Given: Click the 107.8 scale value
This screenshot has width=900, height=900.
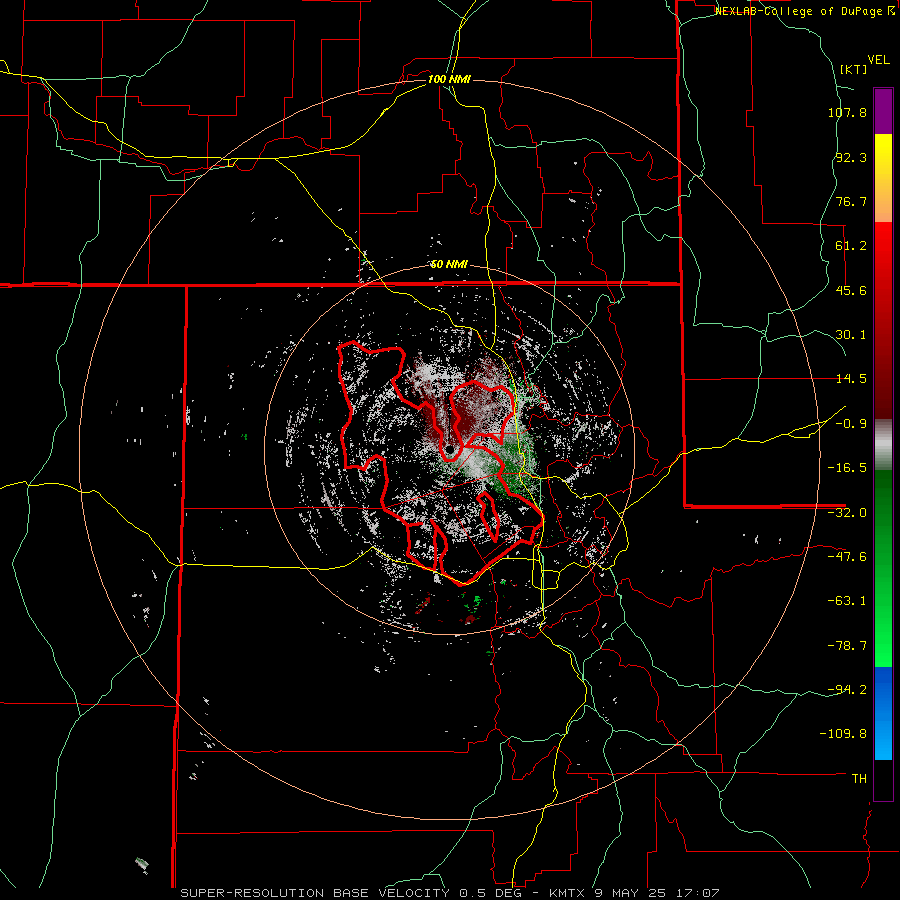Looking at the screenshot, I should [847, 112].
